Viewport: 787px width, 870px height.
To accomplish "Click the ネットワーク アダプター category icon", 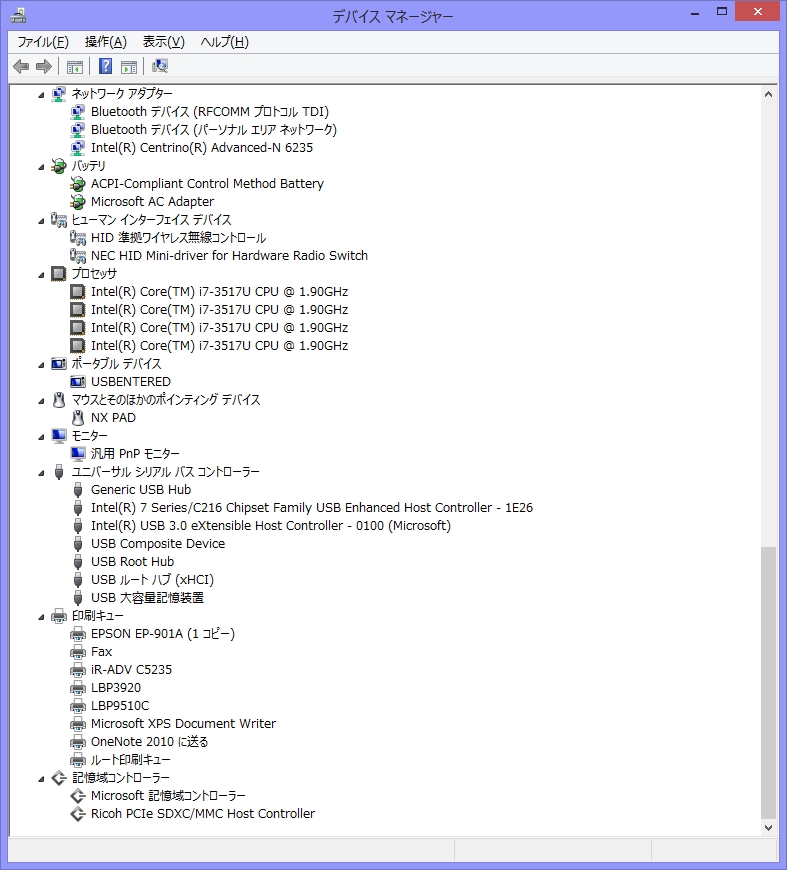I will (58, 94).
